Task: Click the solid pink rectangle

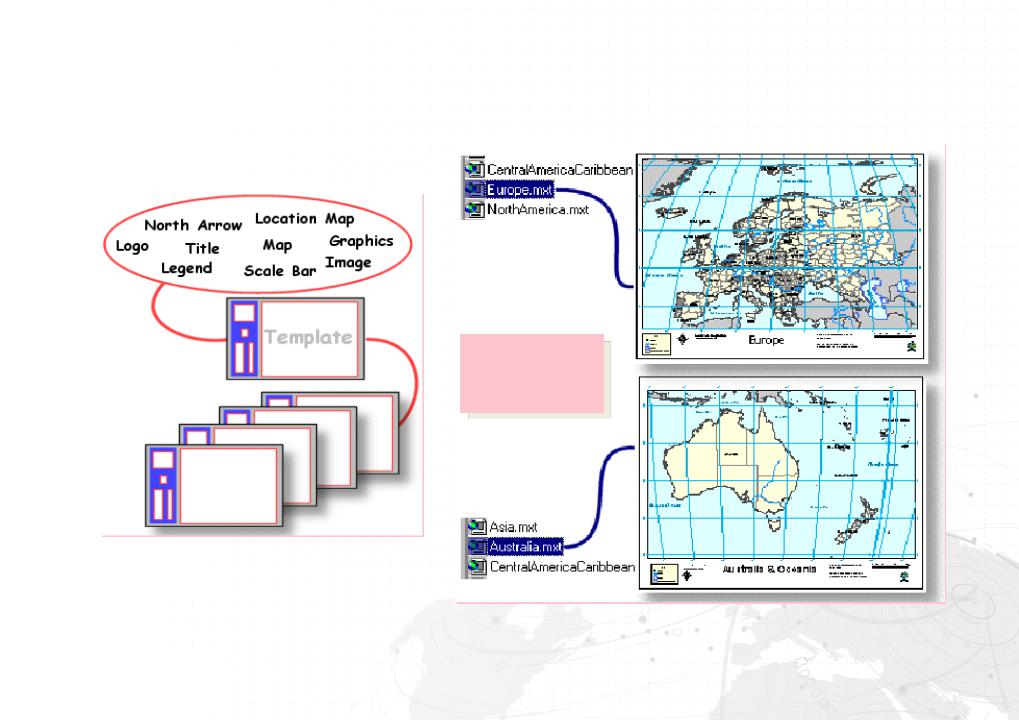Action: pyautogui.click(x=532, y=374)
